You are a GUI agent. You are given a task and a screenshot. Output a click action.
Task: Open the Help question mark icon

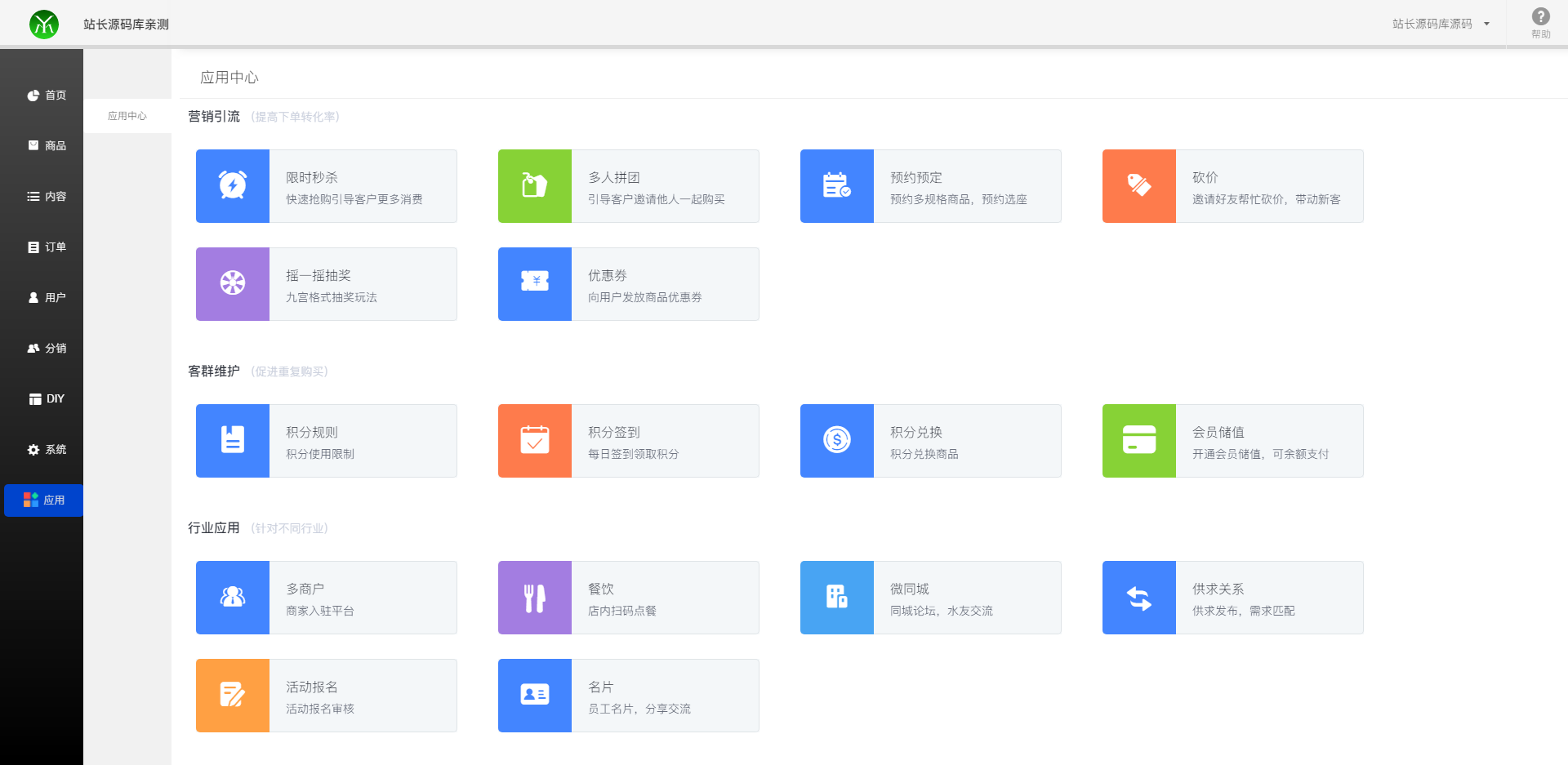click(x=1540, y=16)
